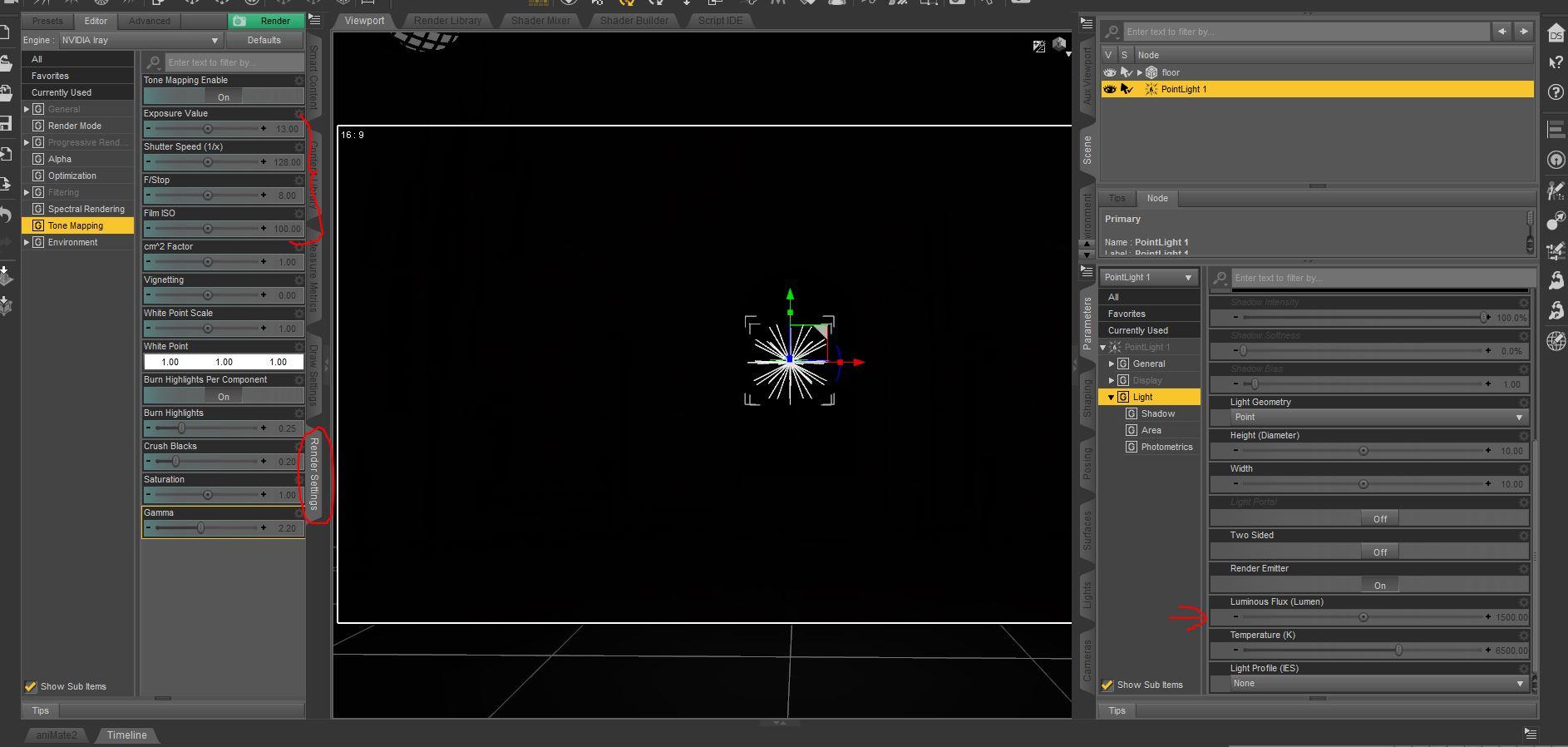Click the filter next arrow in Scene pane
1568x747 pixels.
[x=1523, y=32]
